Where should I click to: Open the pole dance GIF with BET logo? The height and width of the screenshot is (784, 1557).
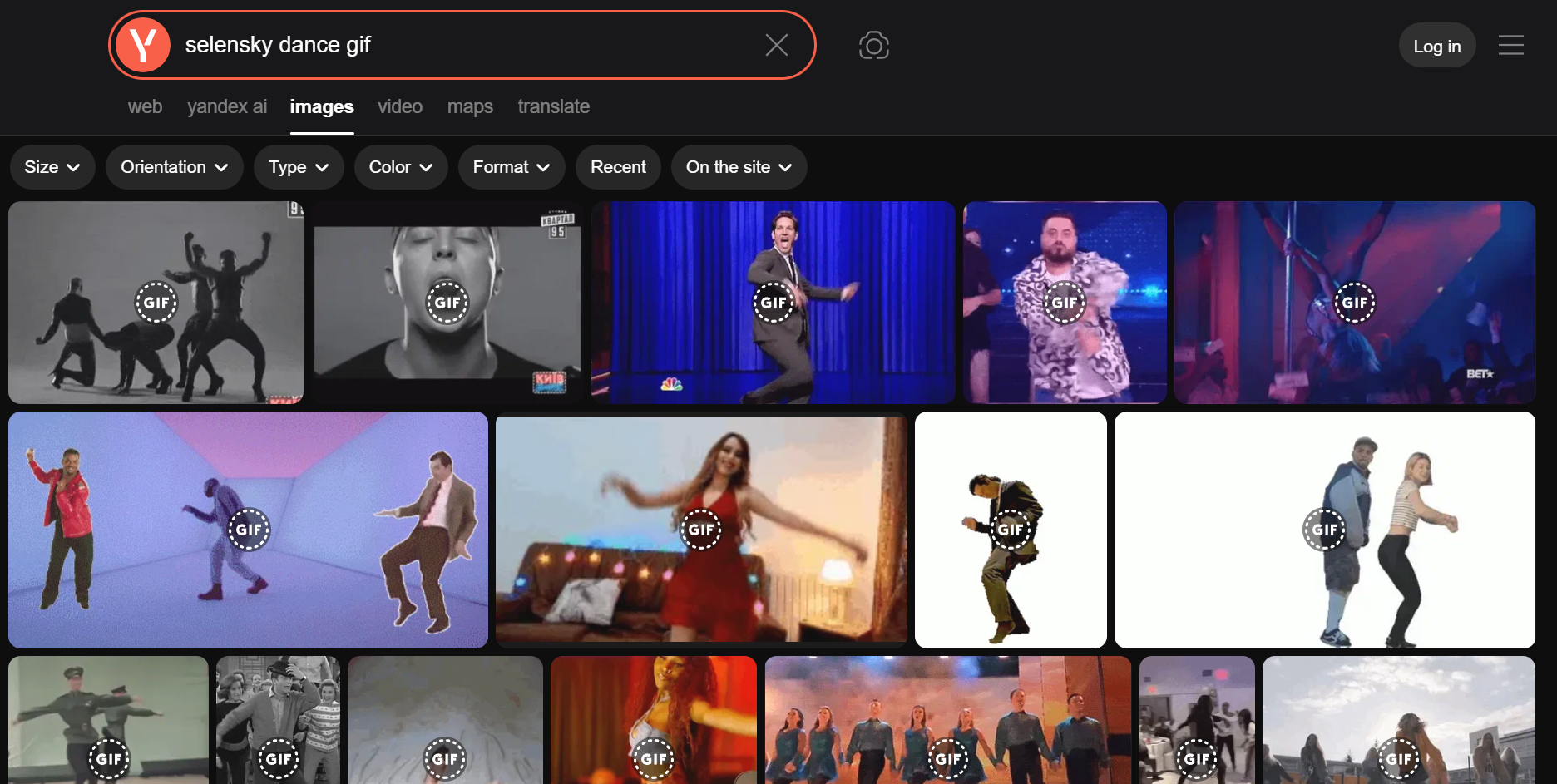coord(1355,303)
